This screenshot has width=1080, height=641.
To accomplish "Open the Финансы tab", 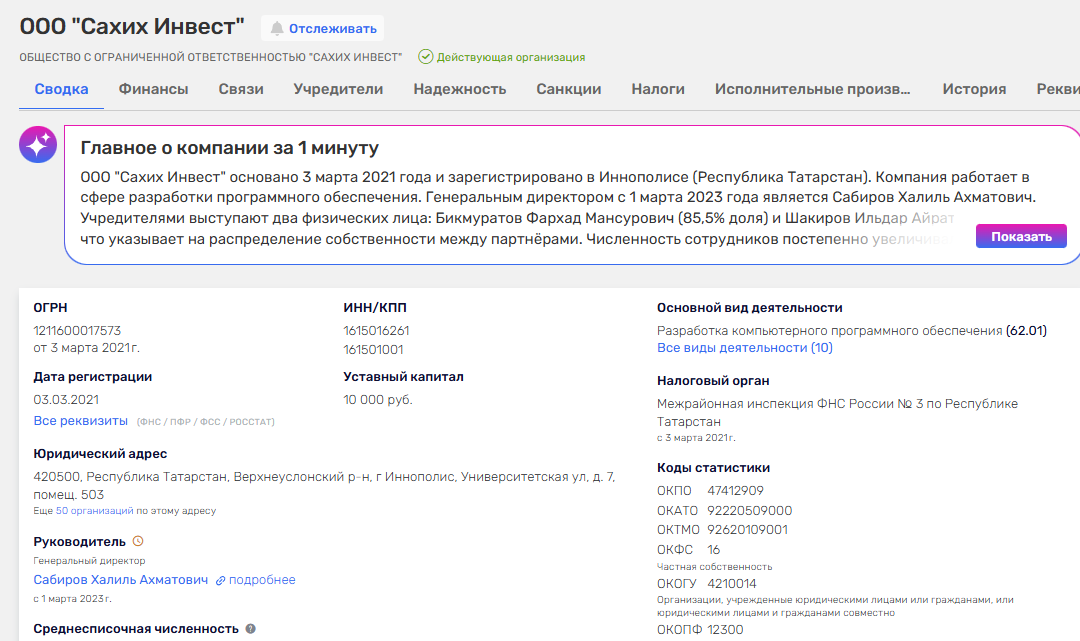I will click(x=153, y=89).
